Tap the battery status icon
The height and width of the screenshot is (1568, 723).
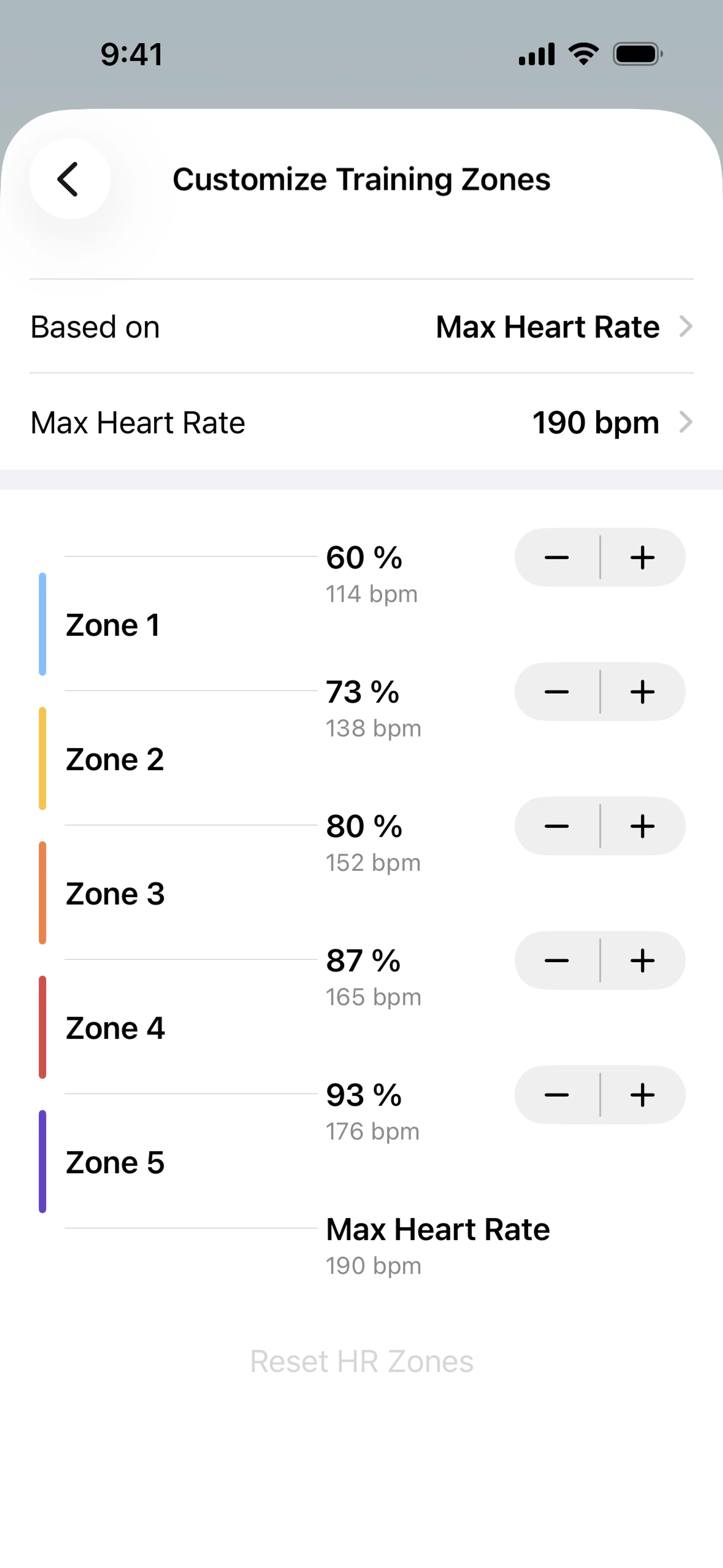tap(637, 54)
